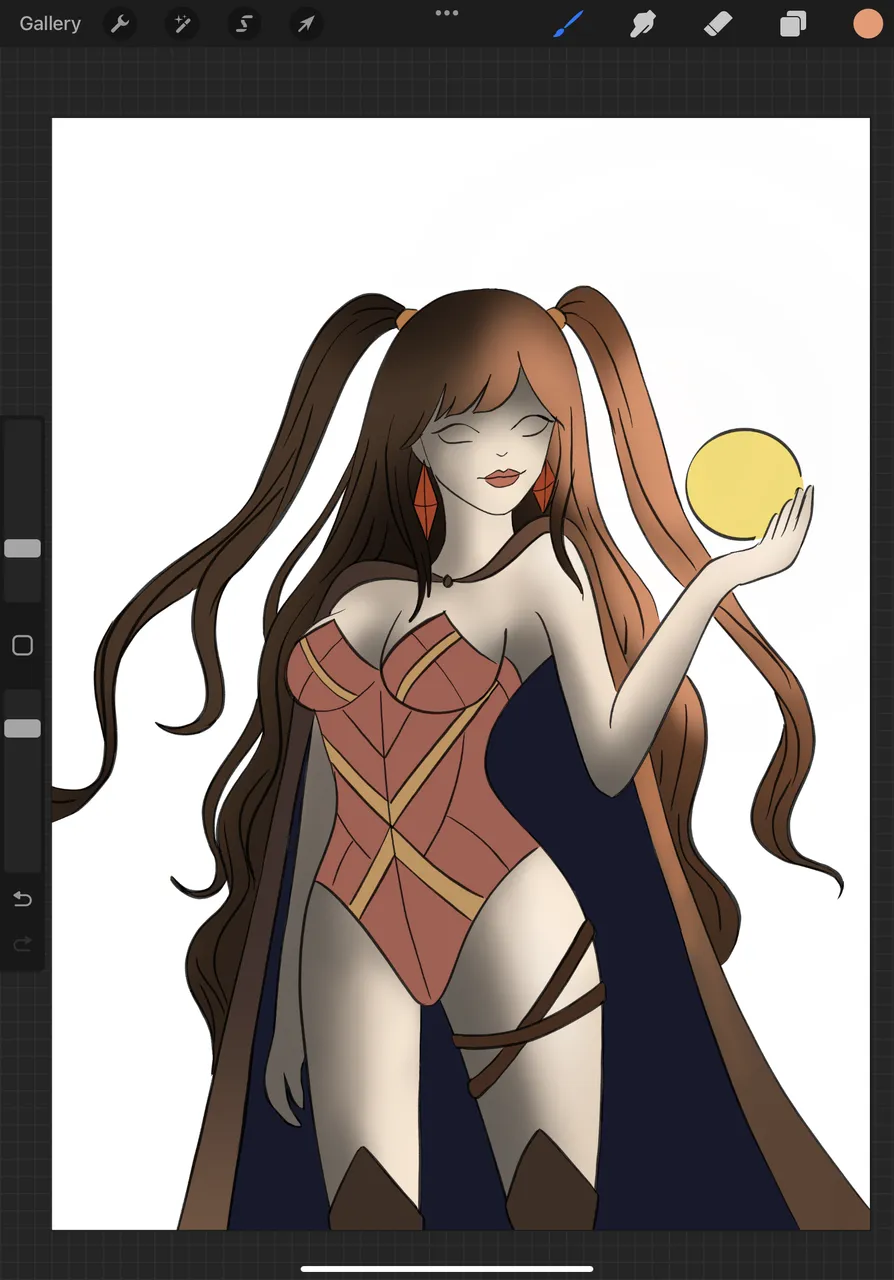Tap the yellow orb on the canvas

(742, 484)
